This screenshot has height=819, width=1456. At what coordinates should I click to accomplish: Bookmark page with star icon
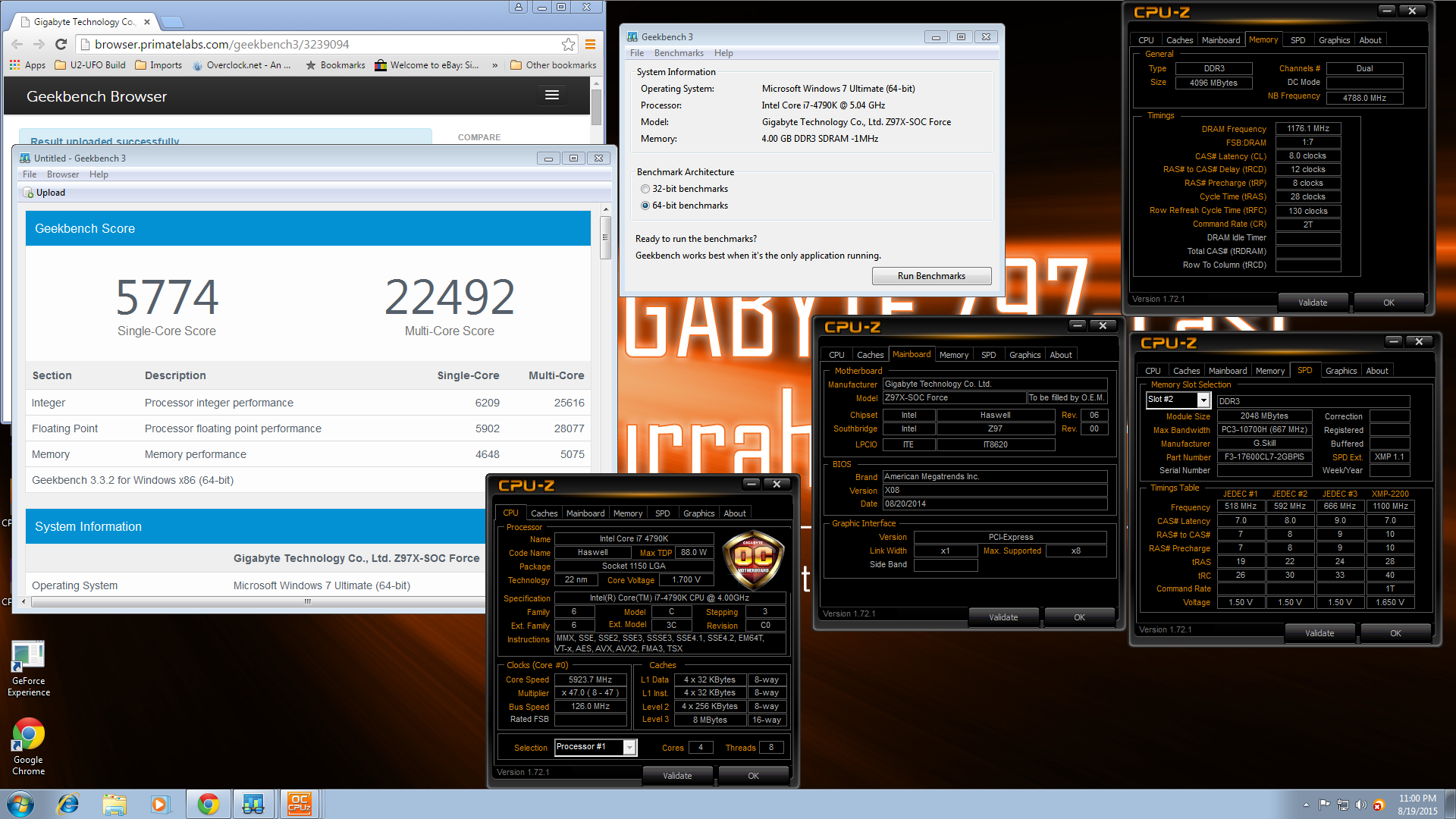(568, 44)
